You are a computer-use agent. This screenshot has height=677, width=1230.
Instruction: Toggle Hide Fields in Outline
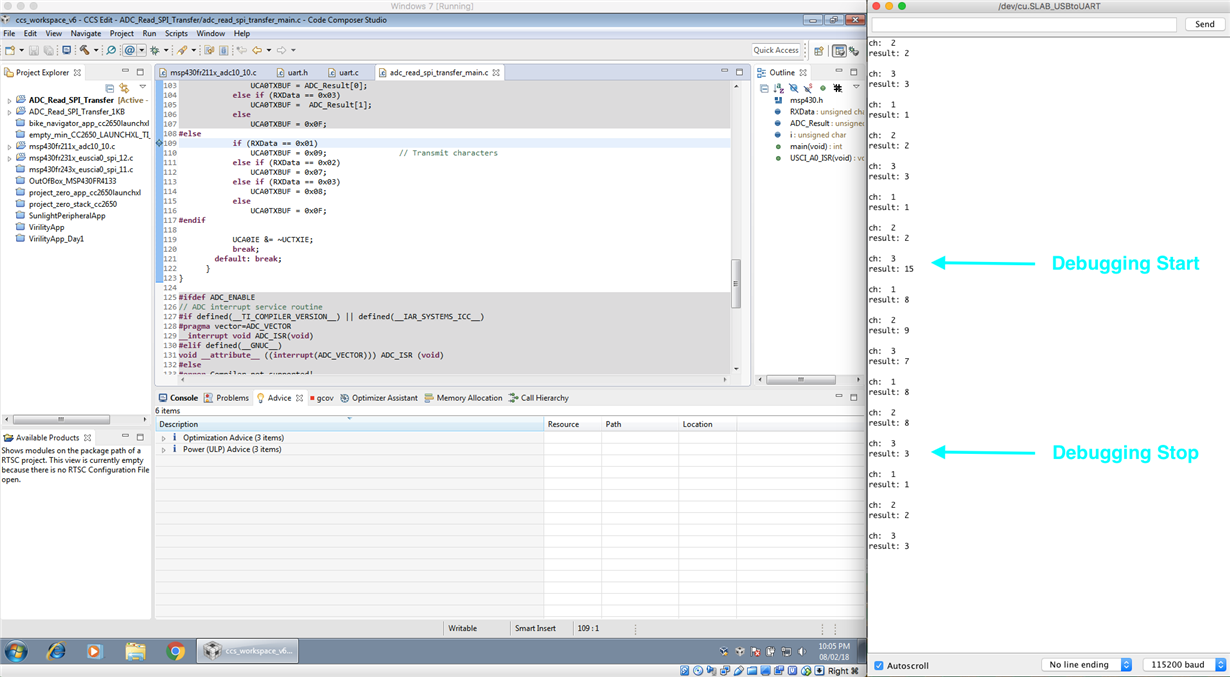pyautogui.click(x=793, y=88)
